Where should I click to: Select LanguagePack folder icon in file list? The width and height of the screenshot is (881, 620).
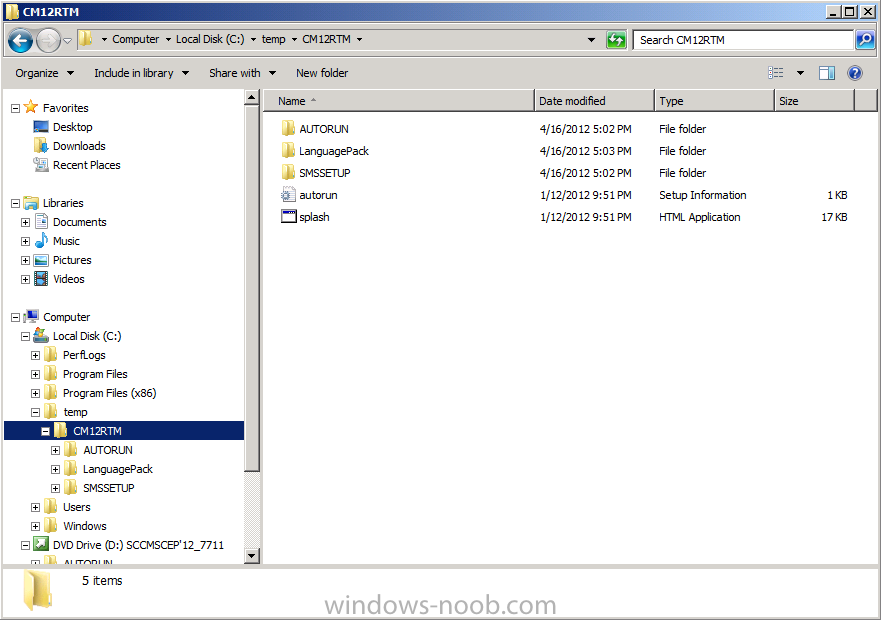tap(288, 151)
